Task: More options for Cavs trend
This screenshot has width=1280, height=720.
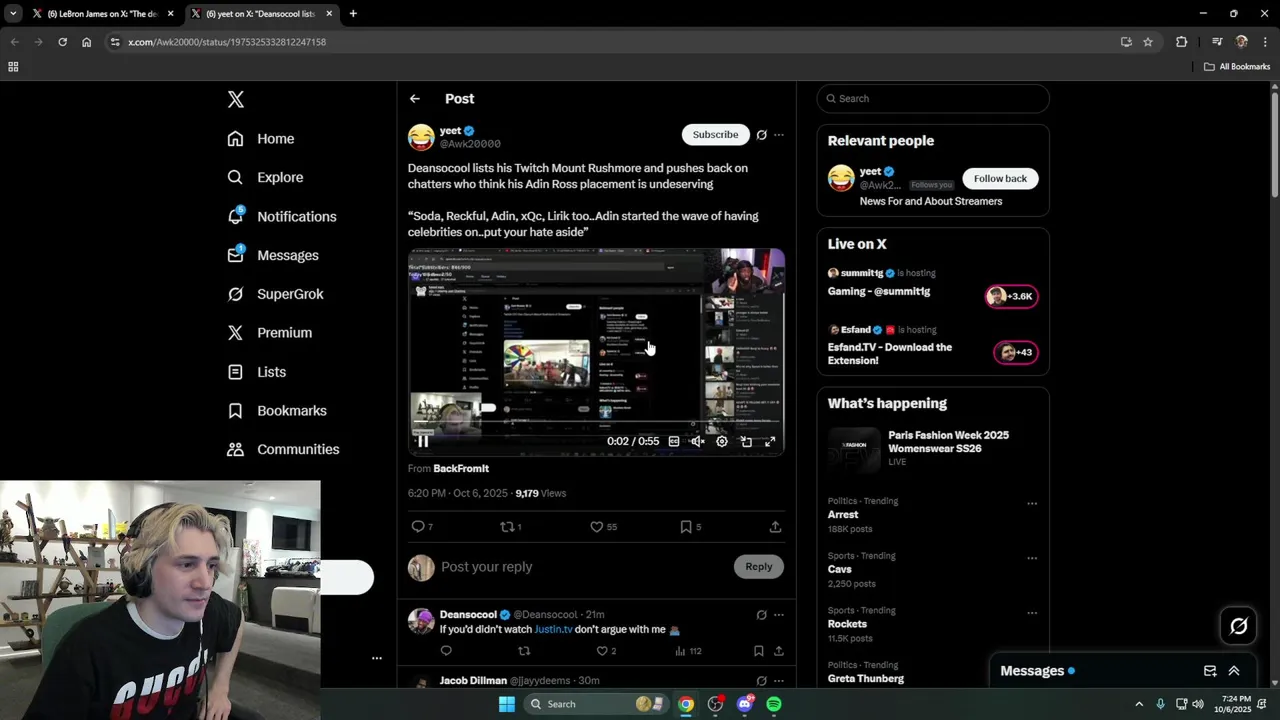Action: point(1032,559)
